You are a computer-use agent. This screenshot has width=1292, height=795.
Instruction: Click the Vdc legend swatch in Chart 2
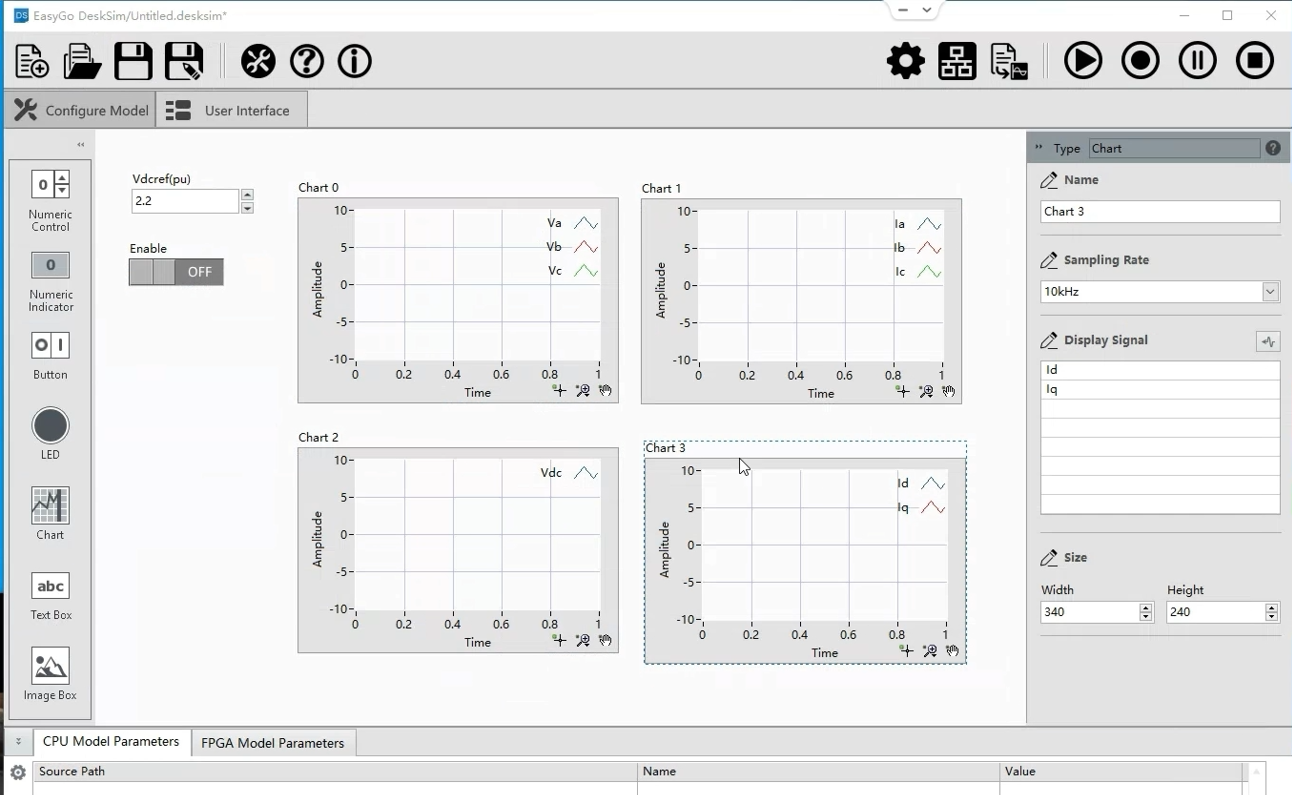586,473
